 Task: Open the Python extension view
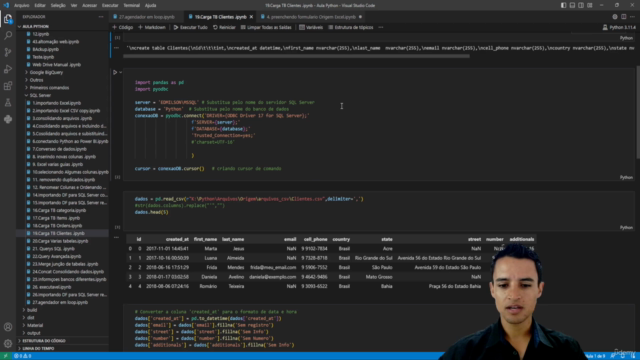coord(8,119)
